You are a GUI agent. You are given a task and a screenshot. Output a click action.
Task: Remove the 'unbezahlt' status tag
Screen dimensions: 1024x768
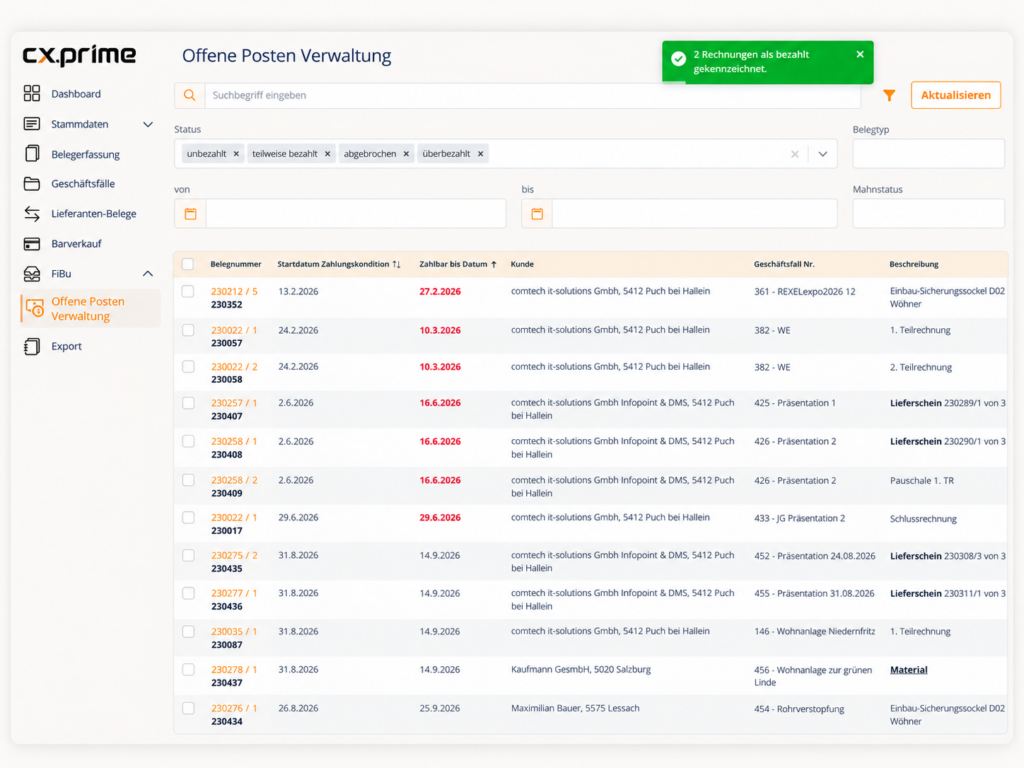click(x=236, y=154)
